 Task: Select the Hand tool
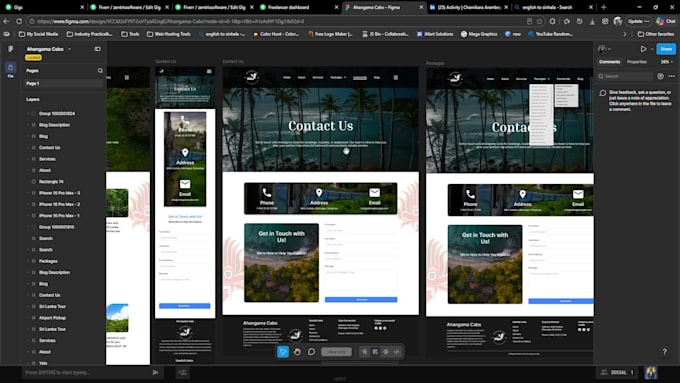(x=297, y=352)
